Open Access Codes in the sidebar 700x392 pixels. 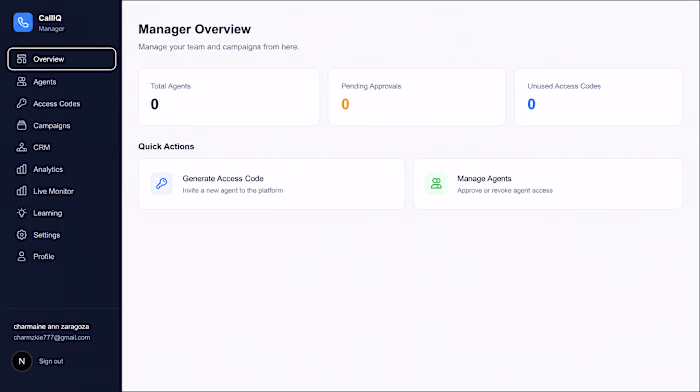tap(62, 103)
